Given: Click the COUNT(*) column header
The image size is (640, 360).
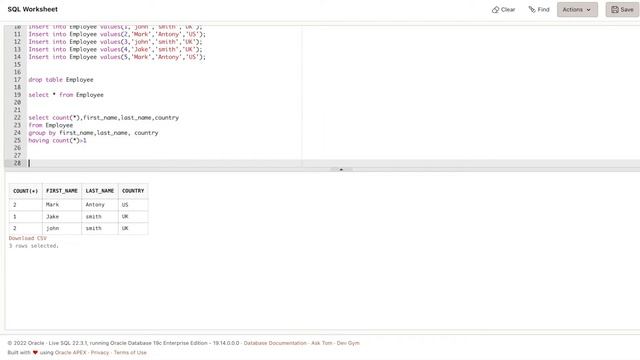Looking at the screenshot, I should [25, 191].
